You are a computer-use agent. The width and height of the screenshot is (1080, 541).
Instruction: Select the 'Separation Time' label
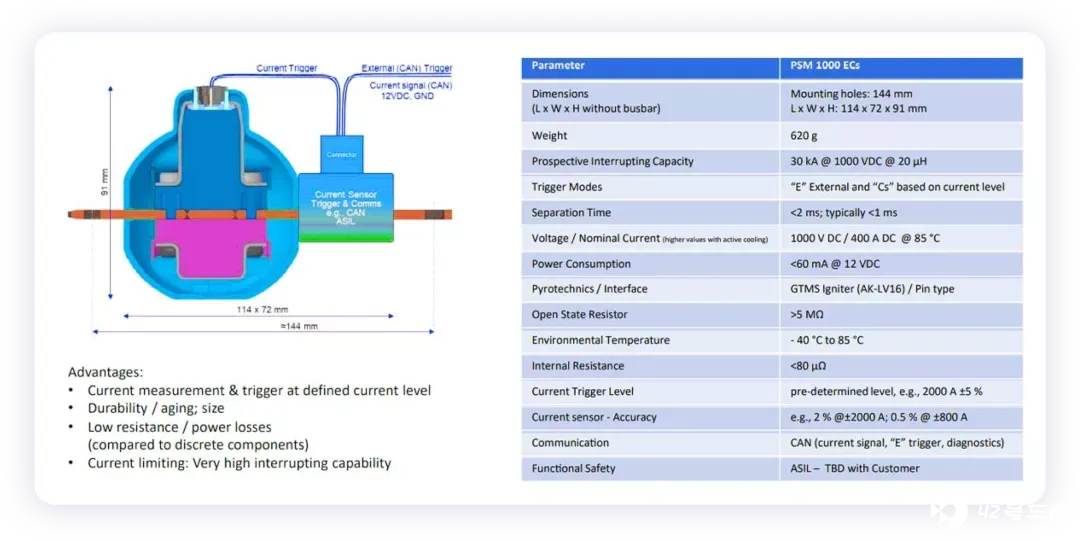point(571,212)
